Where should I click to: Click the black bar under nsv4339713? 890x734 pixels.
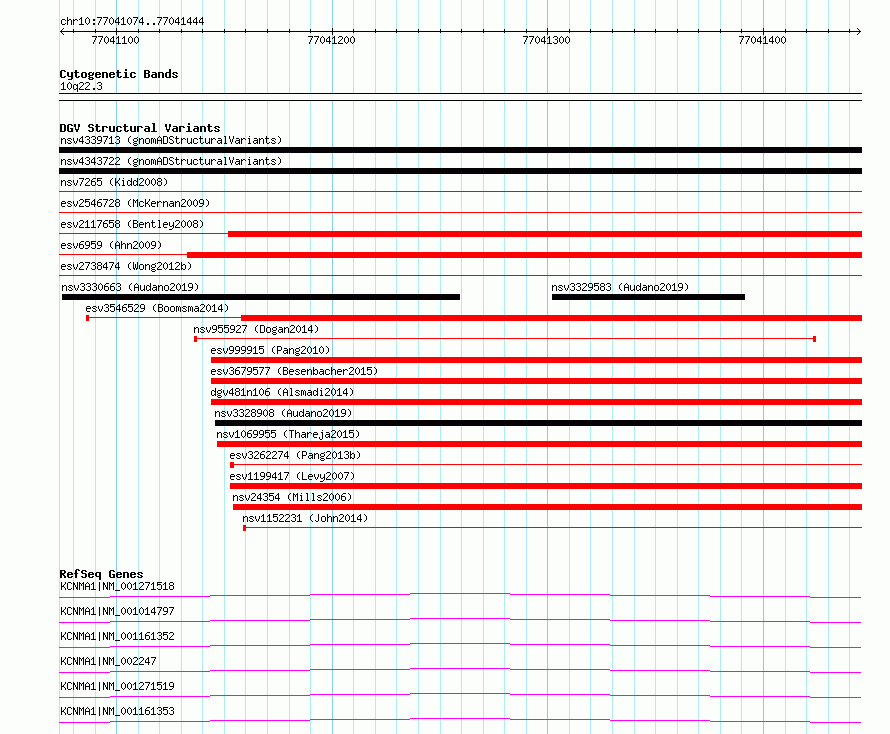460,150
